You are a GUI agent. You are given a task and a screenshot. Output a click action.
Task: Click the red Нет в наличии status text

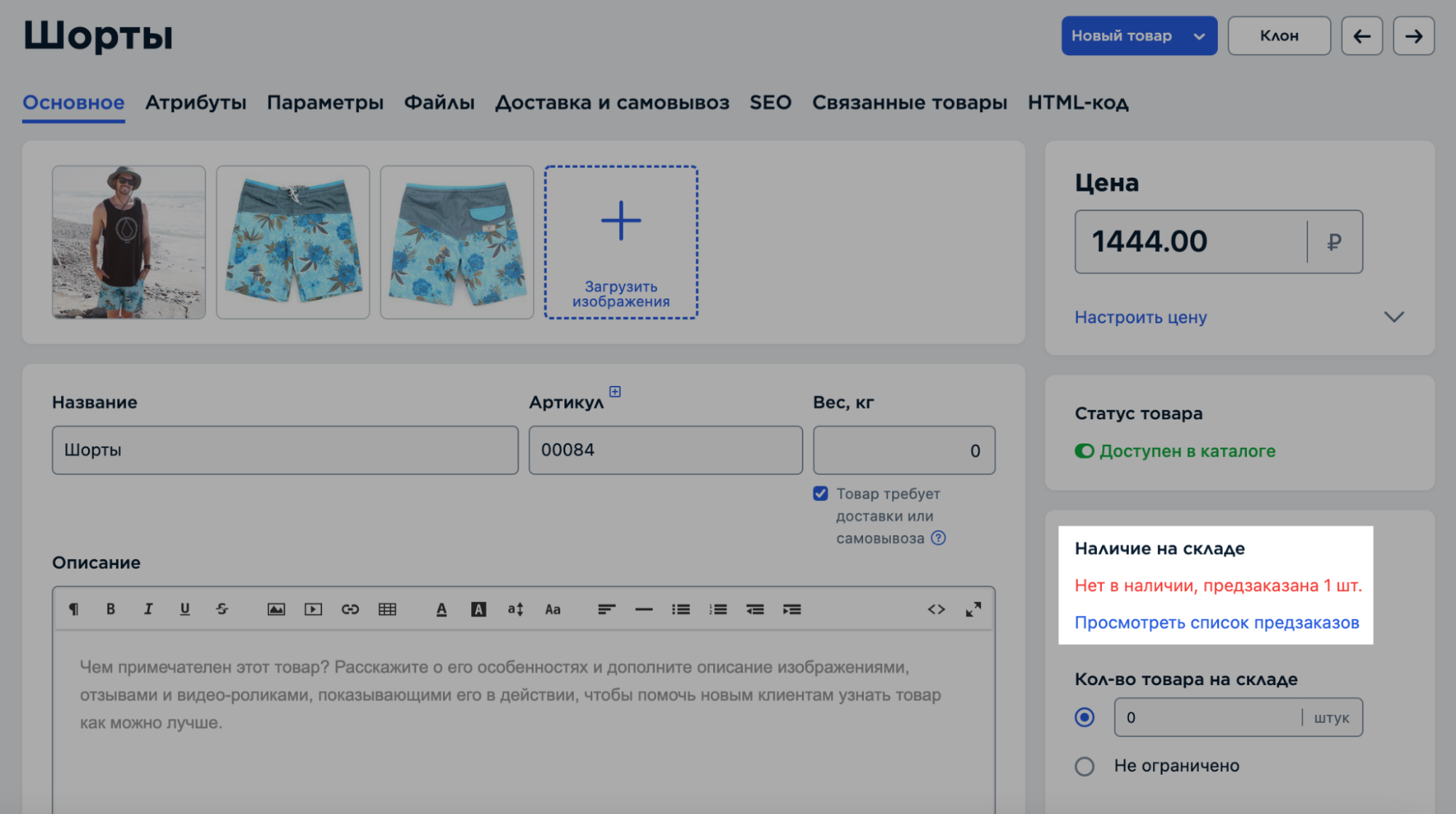point(1219,585)
